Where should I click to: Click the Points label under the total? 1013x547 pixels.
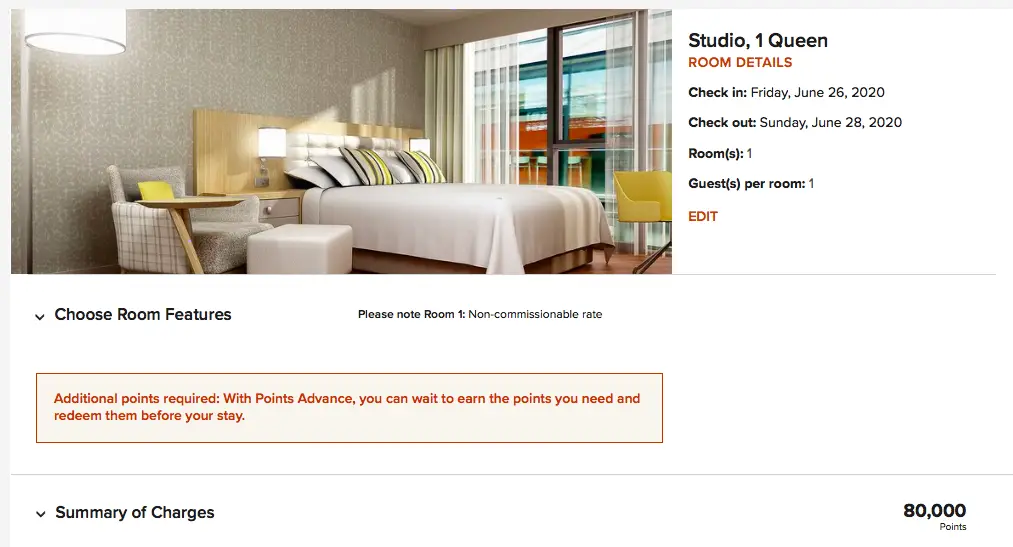pos(953,527)
